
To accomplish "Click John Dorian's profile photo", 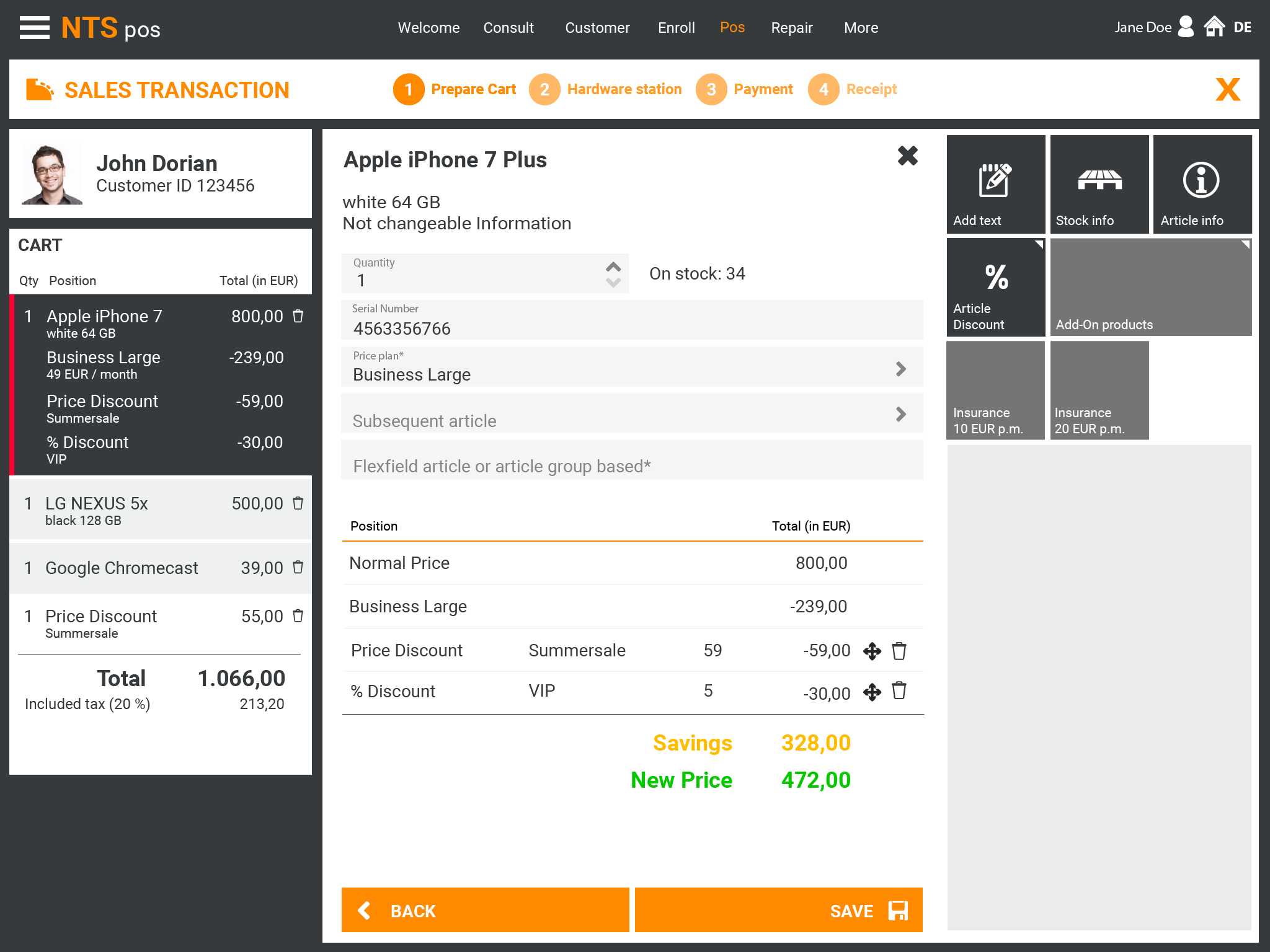I will pyautogui.click(x=51, y=174).
